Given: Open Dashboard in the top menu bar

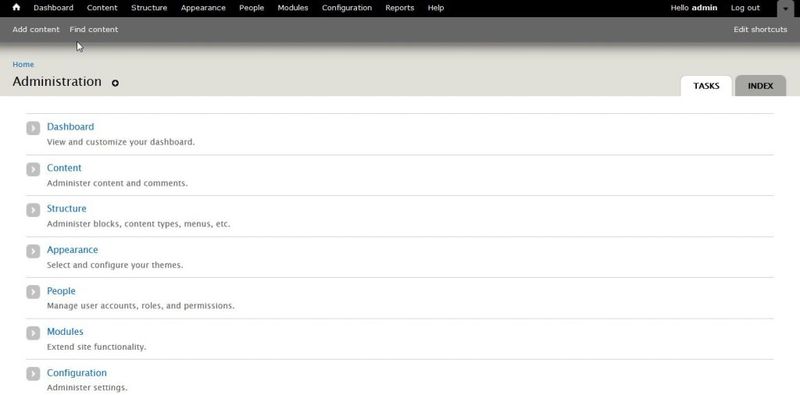Looking at the screenshot, I should 54,8.
